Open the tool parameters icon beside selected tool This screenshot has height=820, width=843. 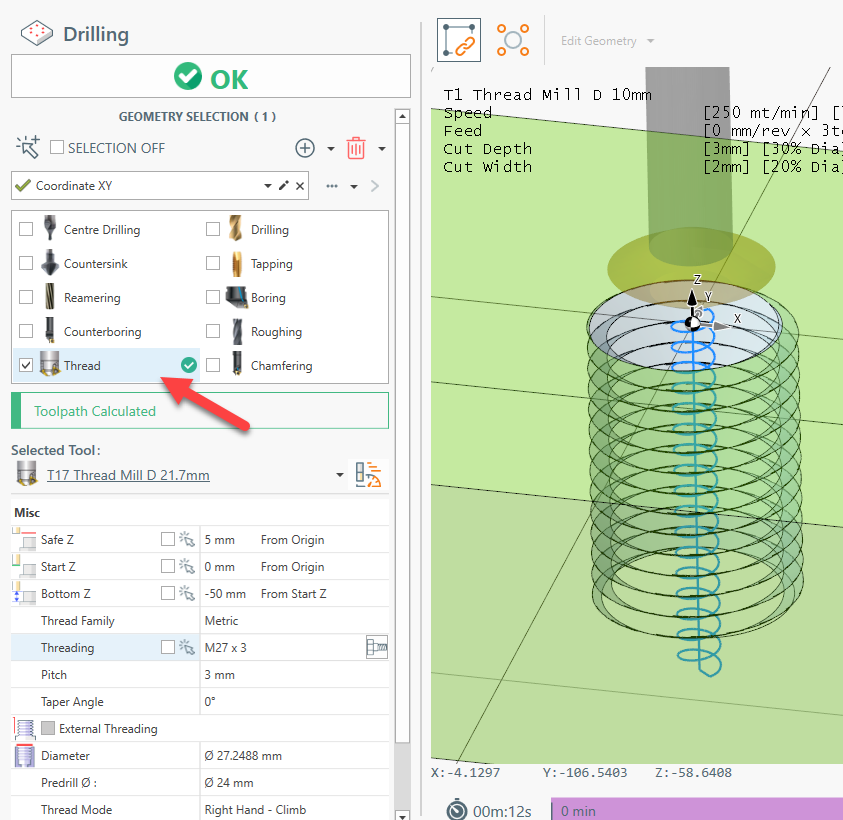(370, 475)
